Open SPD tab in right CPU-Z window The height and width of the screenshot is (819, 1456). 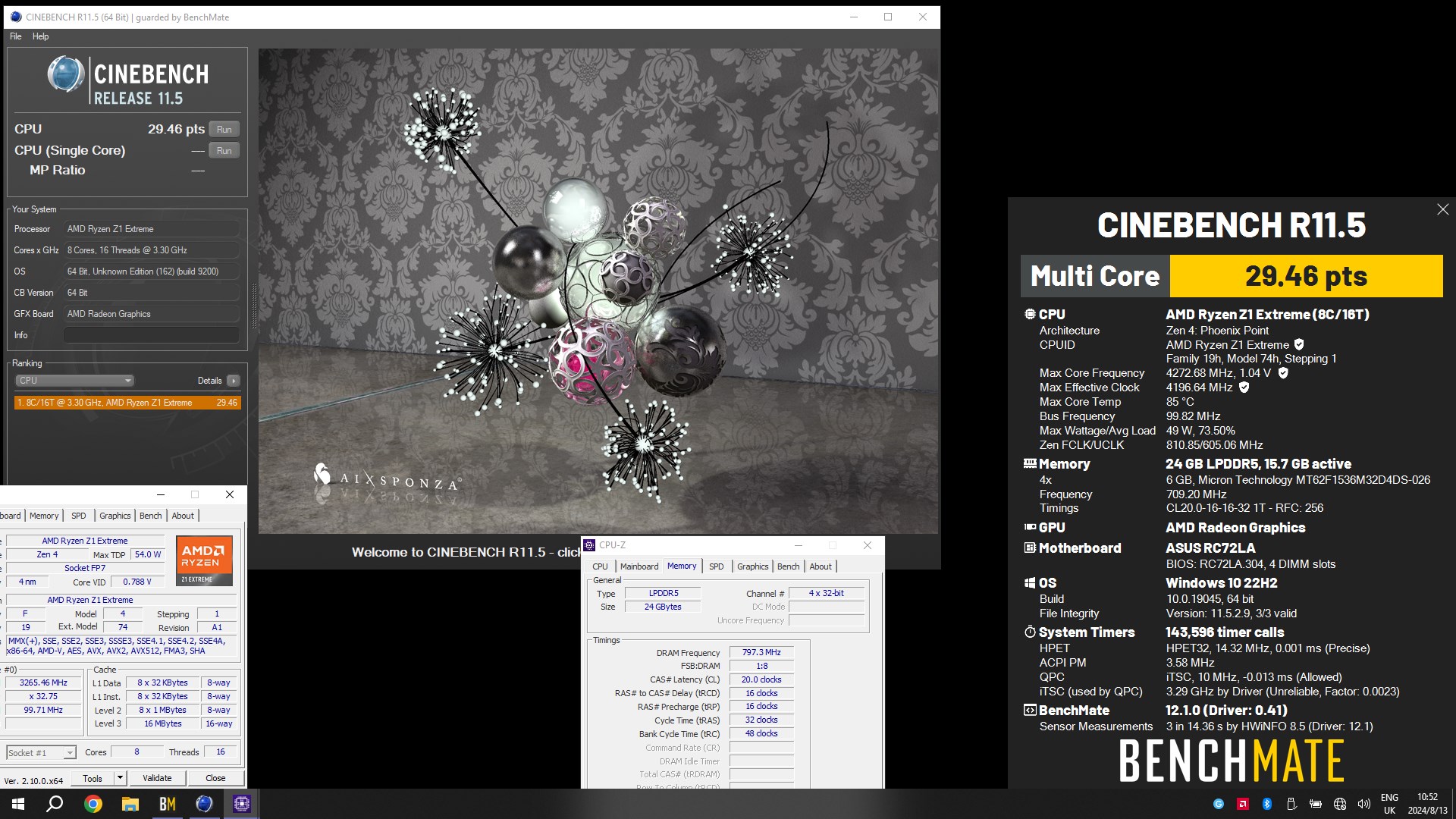[716, 566]
